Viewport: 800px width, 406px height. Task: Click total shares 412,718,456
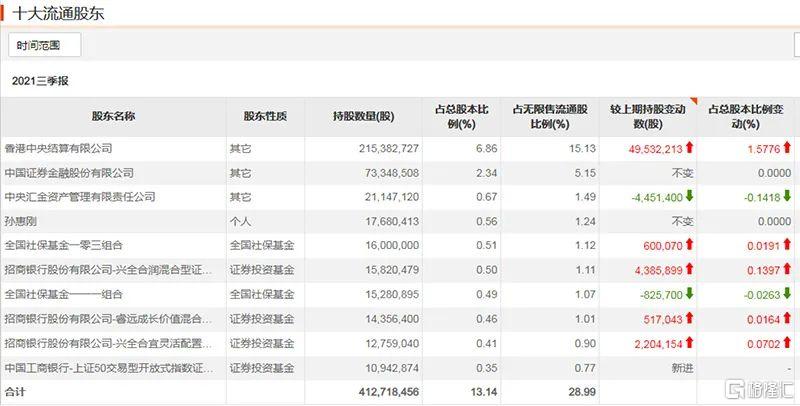[x=388, y=392]
